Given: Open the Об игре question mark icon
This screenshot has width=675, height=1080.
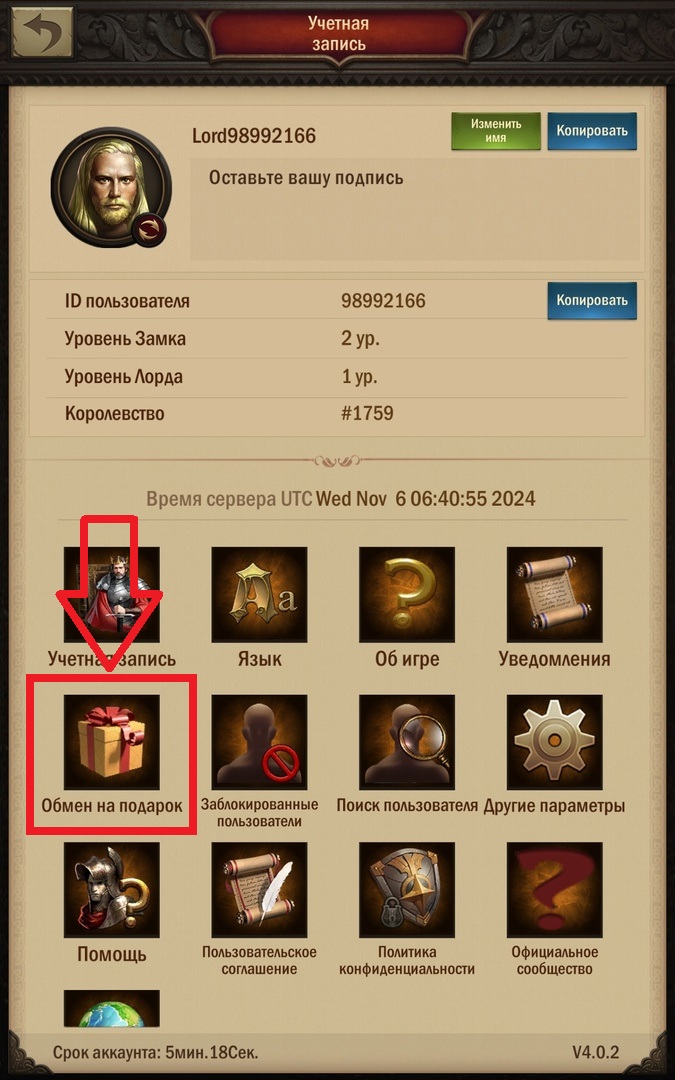Looking at the screenshot, I should pyautogui.click(x=406, y=594).
